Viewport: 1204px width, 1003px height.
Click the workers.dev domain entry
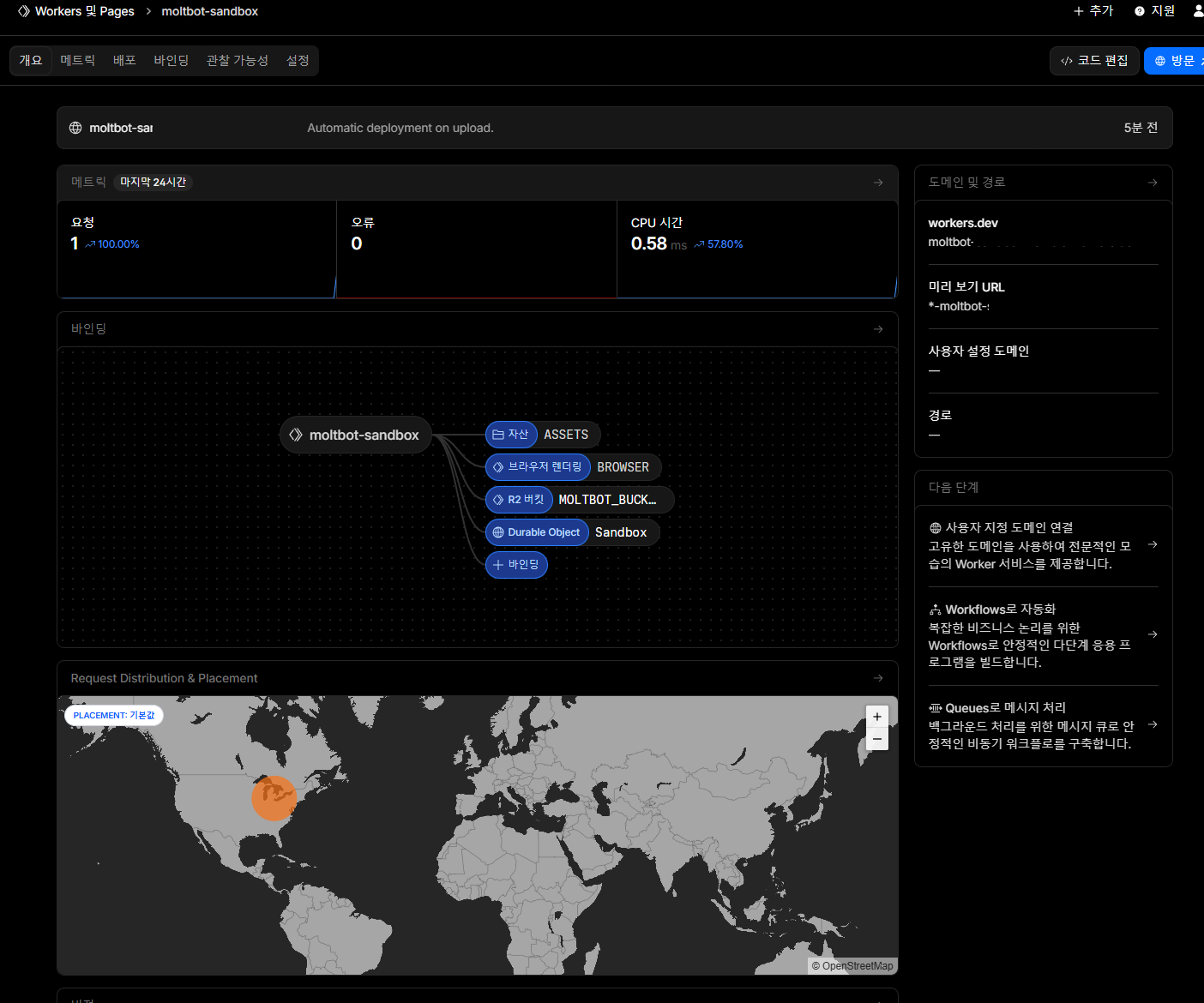coord(1043,232)
